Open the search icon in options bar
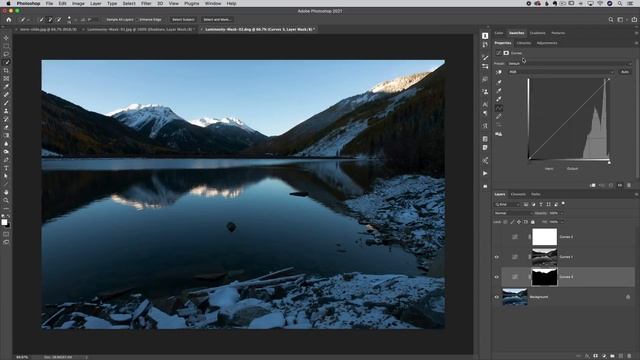 611,20
